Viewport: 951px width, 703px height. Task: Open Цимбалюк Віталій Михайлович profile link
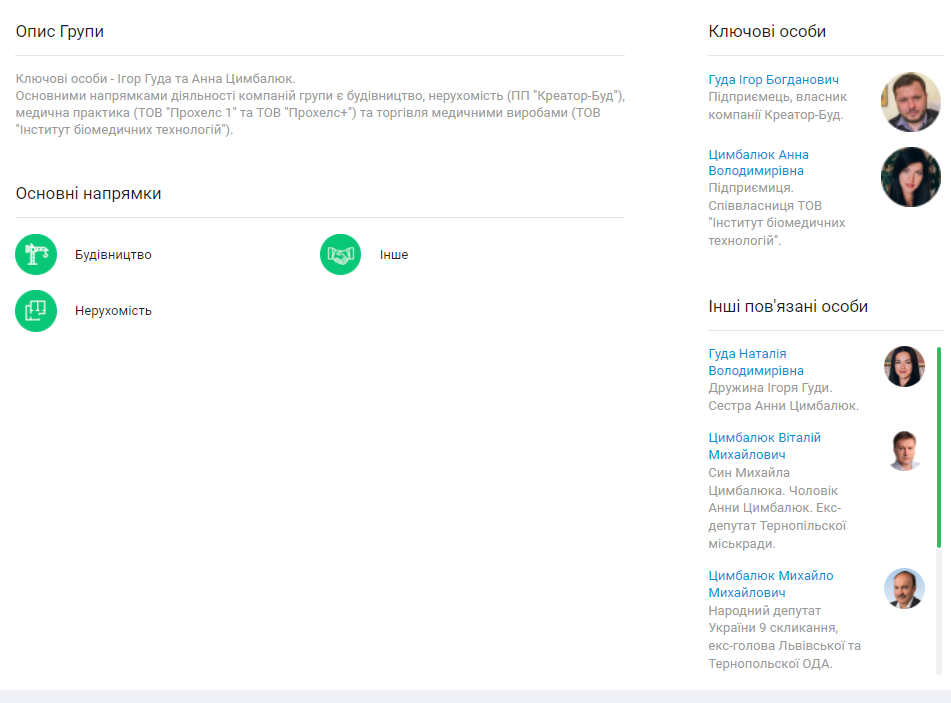(x=764, y=446)
